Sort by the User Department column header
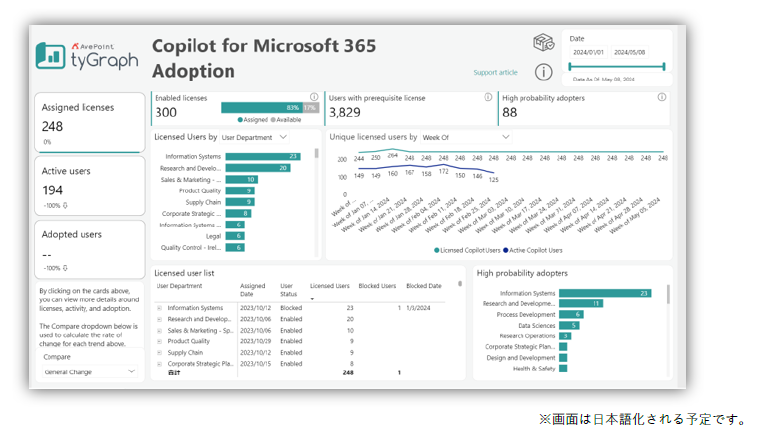The width and height of the screenshot is (758, 437). click(179, 286)
